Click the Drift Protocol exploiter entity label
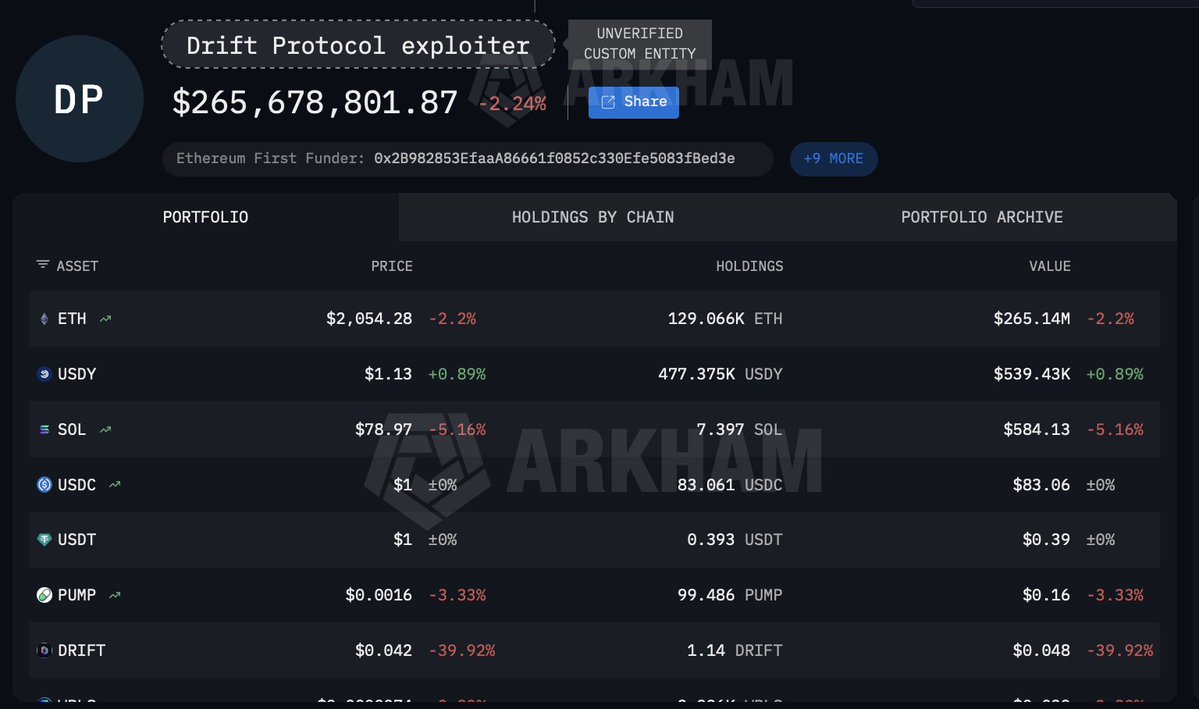Screen dimensions: 1199x709 tap(357, 46)
